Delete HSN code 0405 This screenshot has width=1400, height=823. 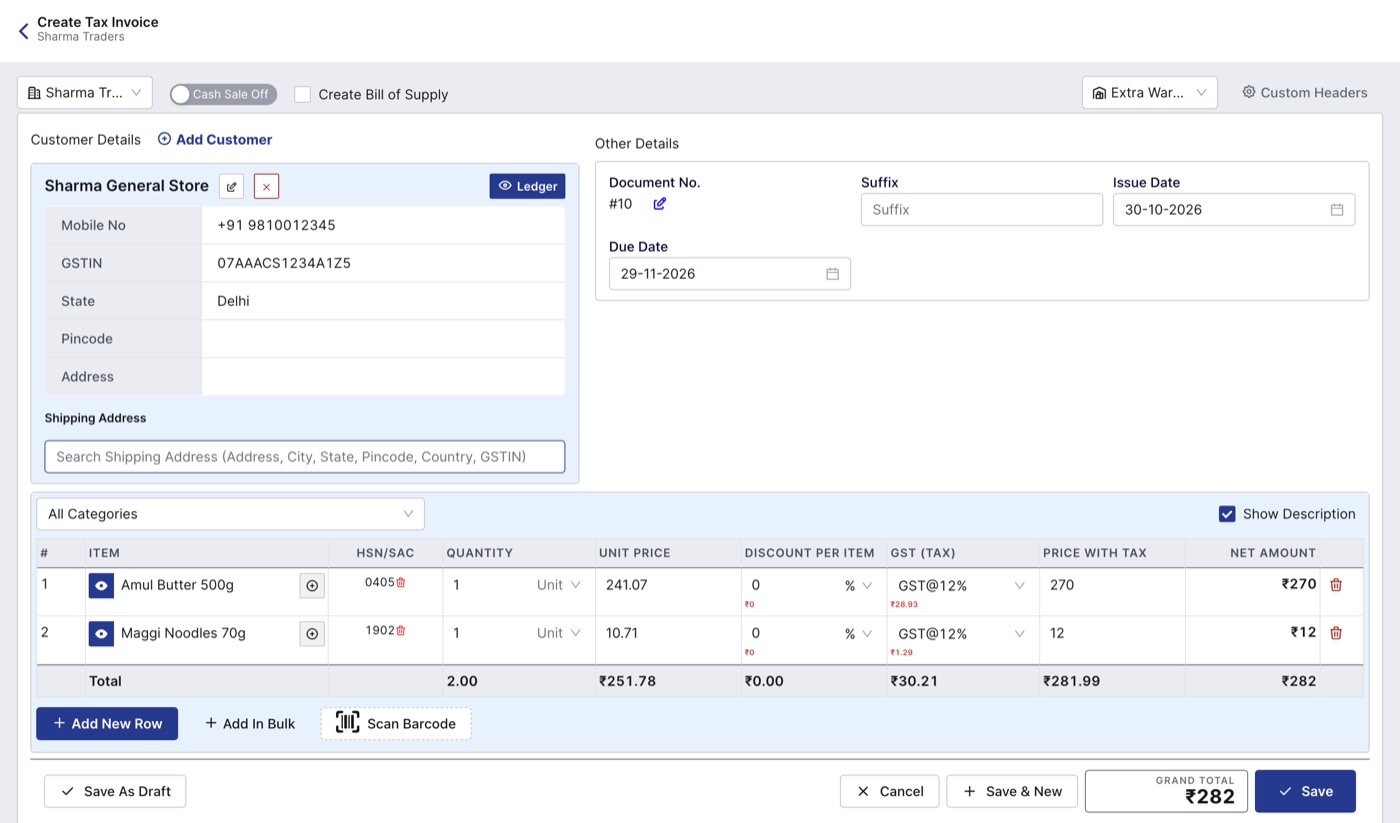[x=401, y=582]
